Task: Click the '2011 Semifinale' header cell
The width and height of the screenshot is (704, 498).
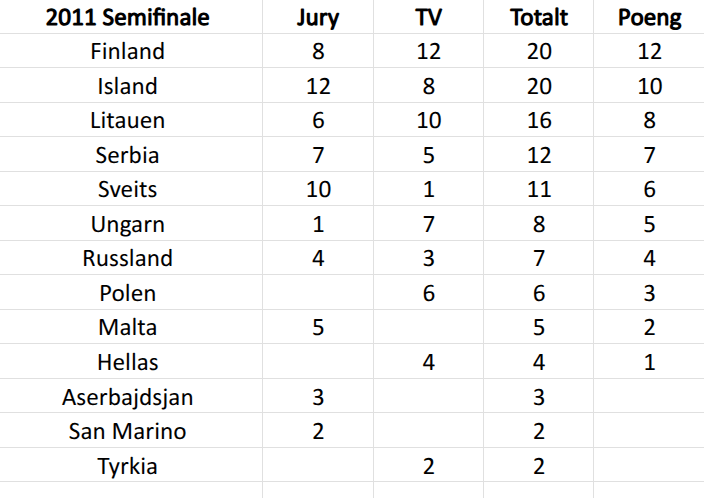Action: click(x=127, y=16)
